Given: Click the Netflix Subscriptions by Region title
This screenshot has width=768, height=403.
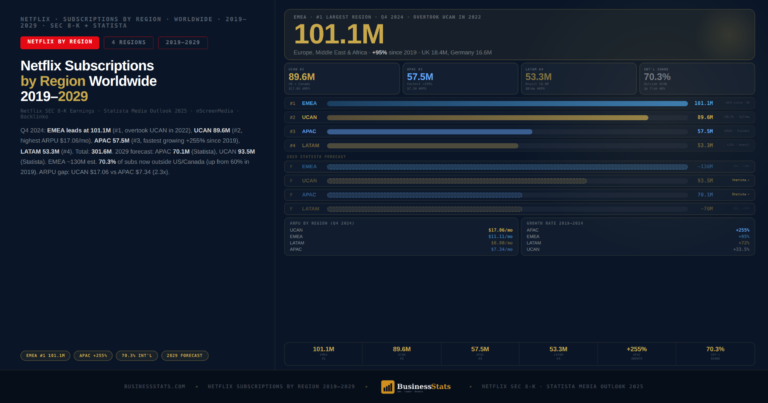Looking at the screenshot, I should coord(89,81).
